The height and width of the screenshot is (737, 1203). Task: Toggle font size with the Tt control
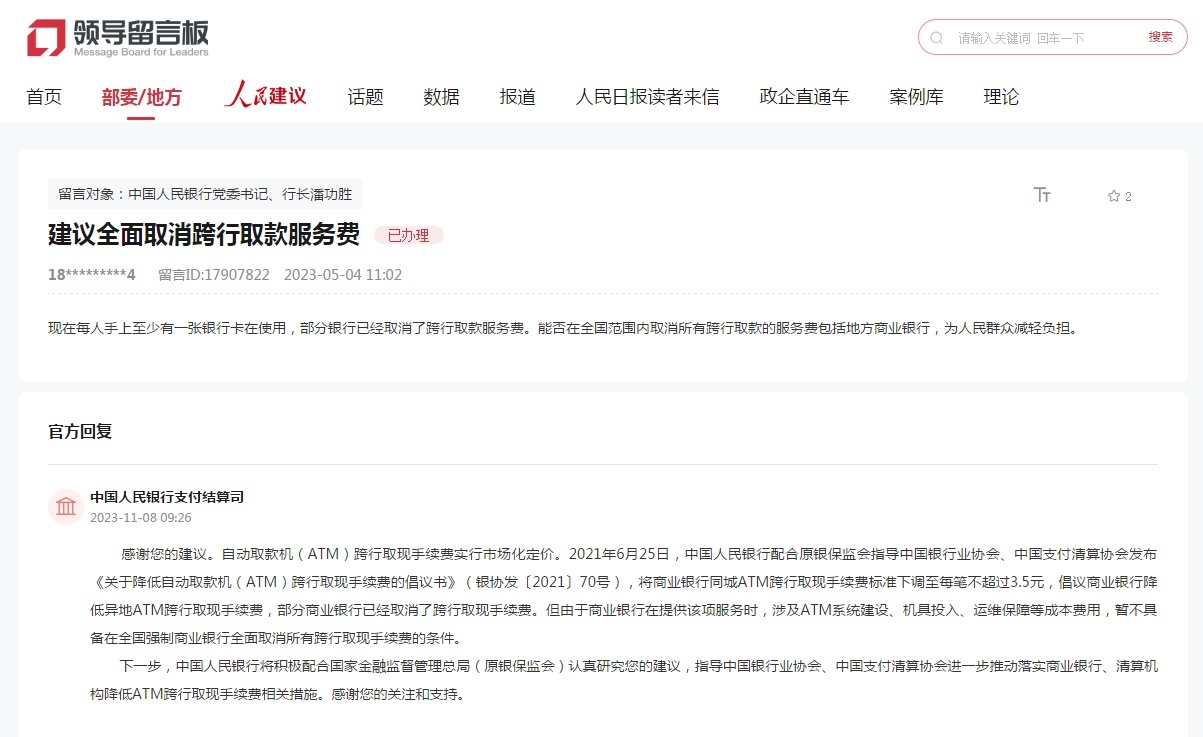click(x=1042, y=196)
